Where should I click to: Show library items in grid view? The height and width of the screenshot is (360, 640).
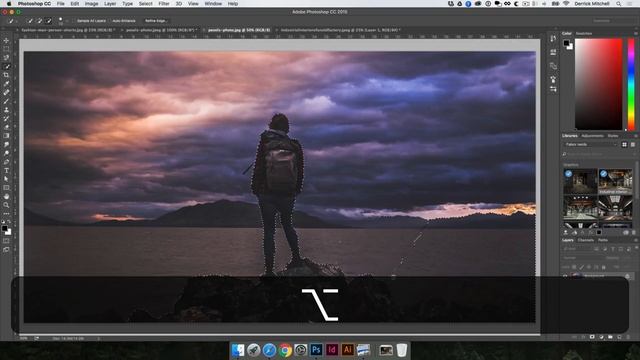click(x=624, y=144)
